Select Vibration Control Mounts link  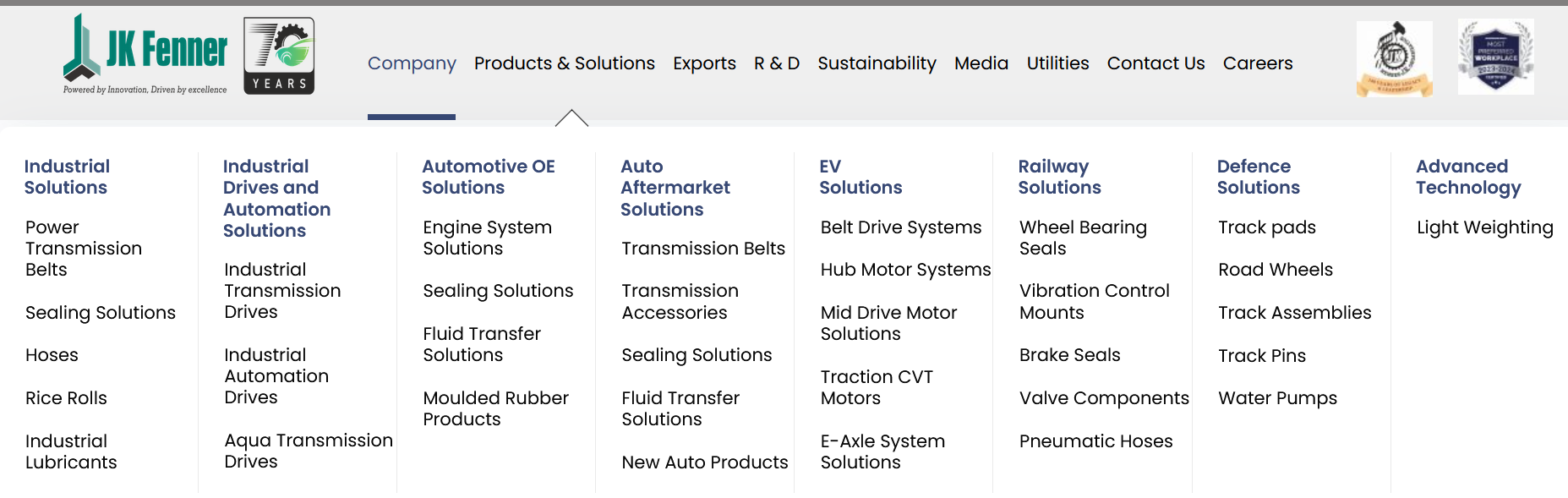coord(1095,302)
